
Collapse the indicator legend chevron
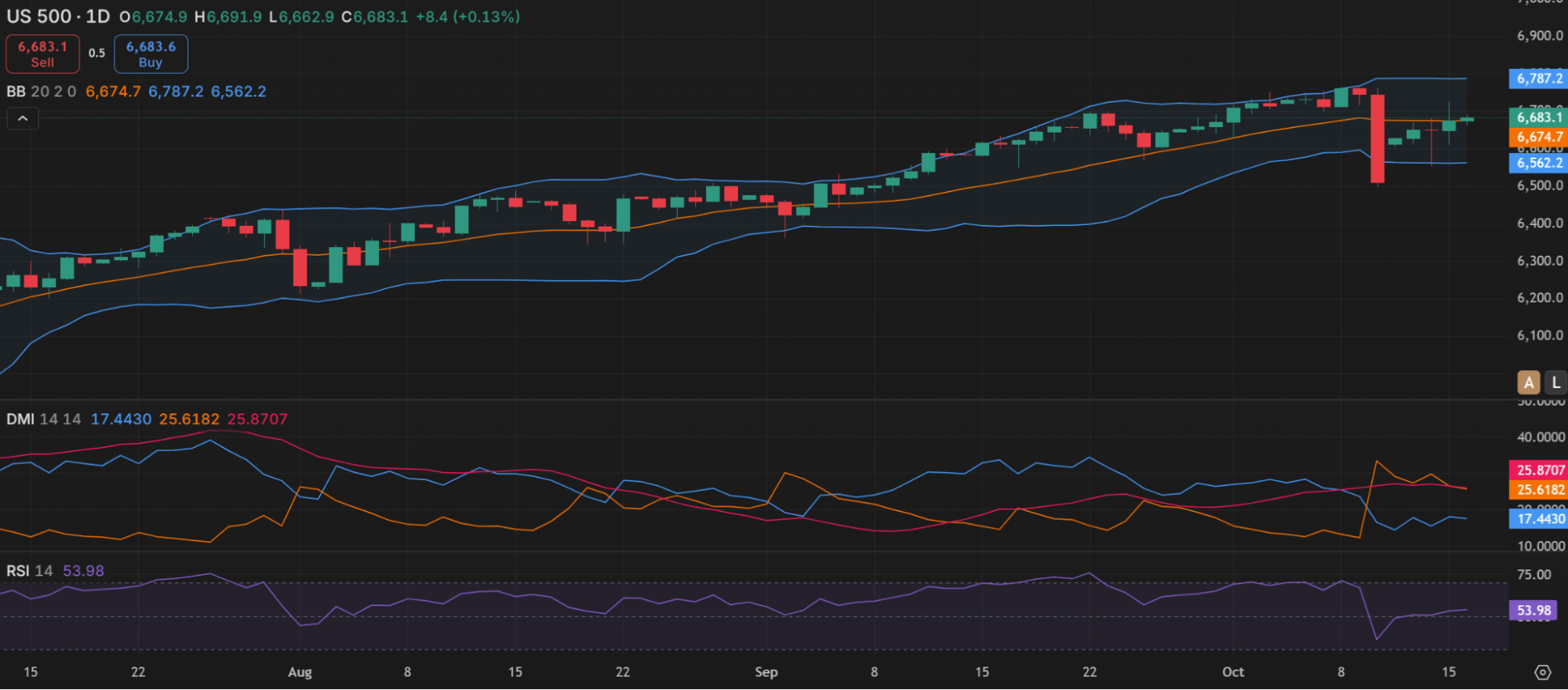(x=23, y=118)
